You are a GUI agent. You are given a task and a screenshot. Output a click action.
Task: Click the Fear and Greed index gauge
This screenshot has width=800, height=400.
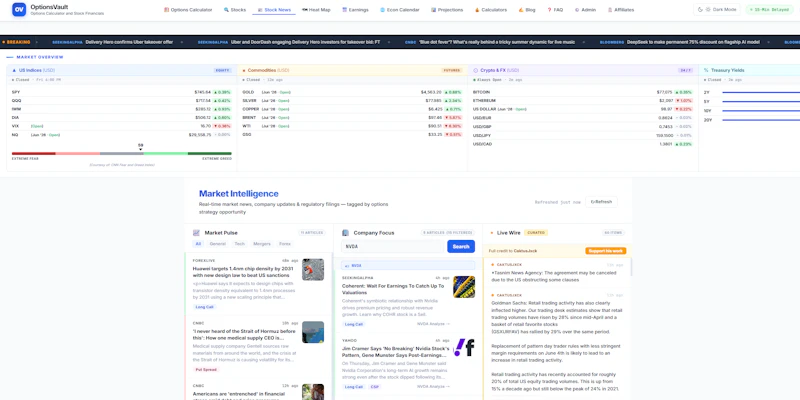point(121,153)
